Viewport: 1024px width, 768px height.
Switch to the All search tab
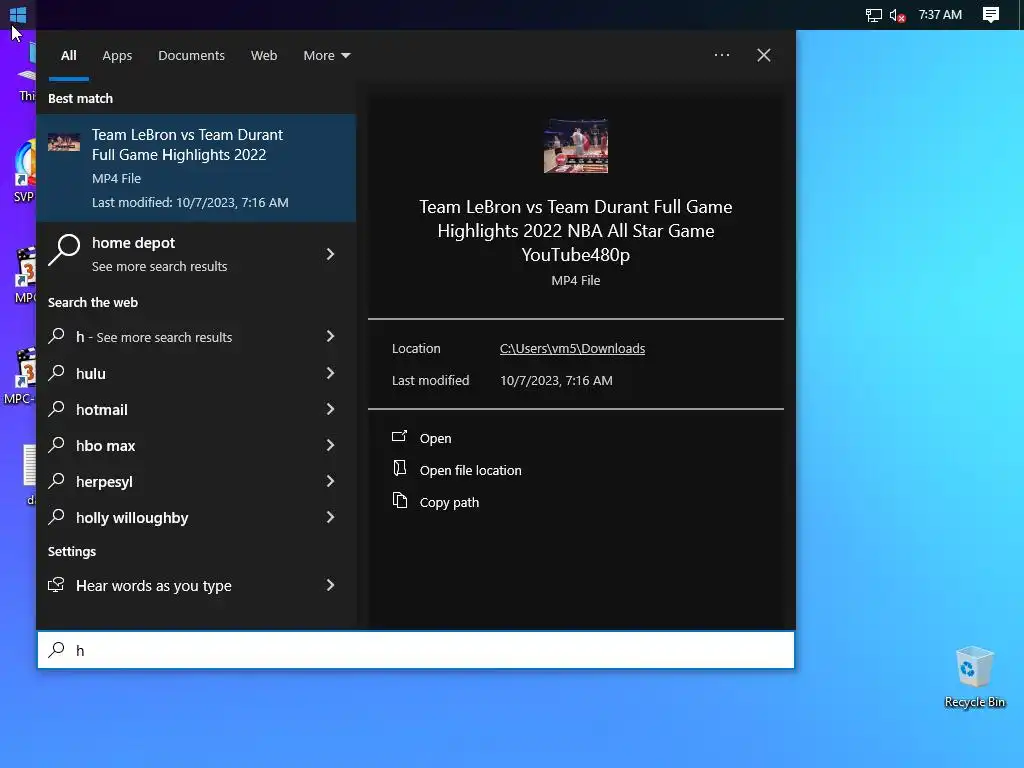point(69,56)
